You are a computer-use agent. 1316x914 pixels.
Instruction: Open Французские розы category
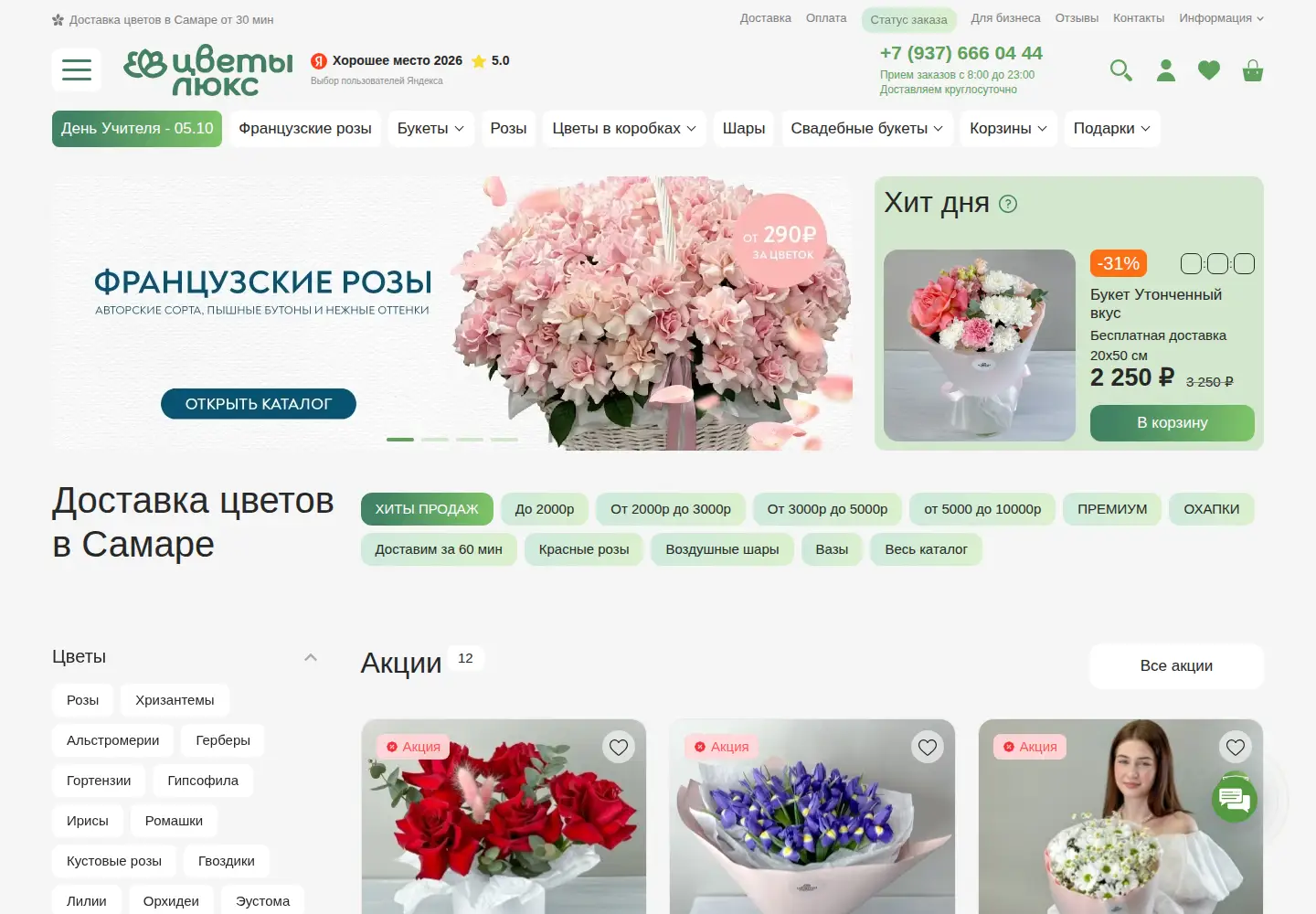[x=305, y=129]
